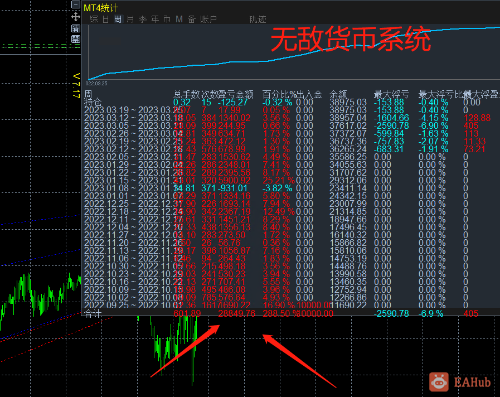Open the M tab

(179, 19)
